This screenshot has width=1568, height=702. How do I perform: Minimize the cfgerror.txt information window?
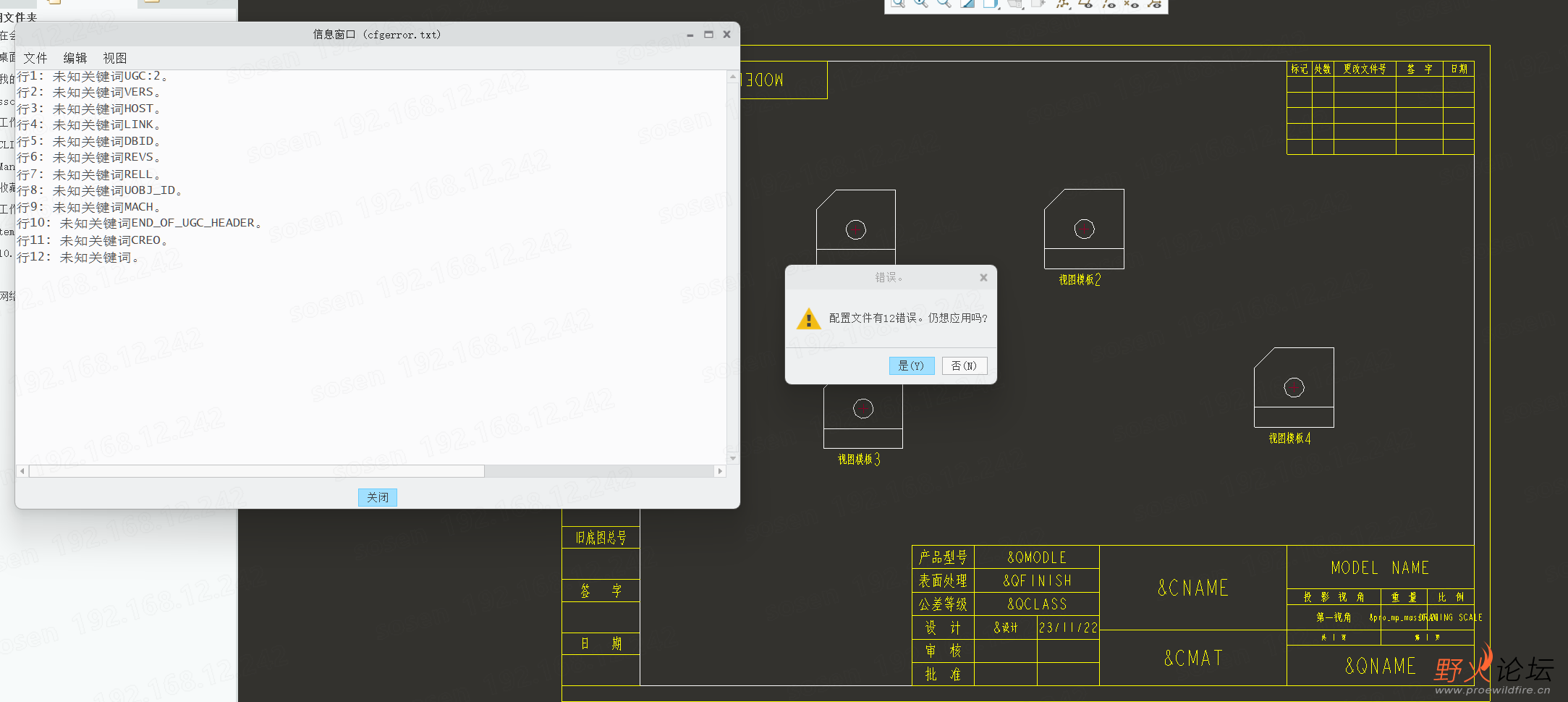click(690, 35)
